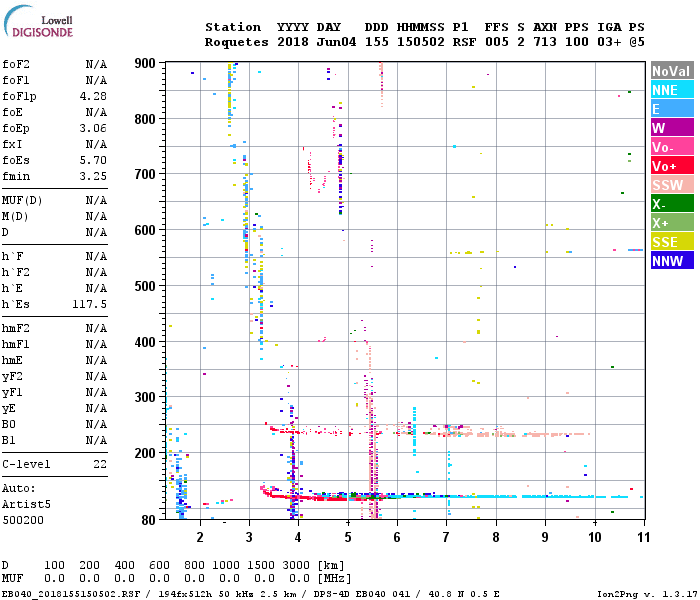The width and height of the screenshot is (700, 600).
Task: Select the W purple legend entry
Action: (669, 128)
